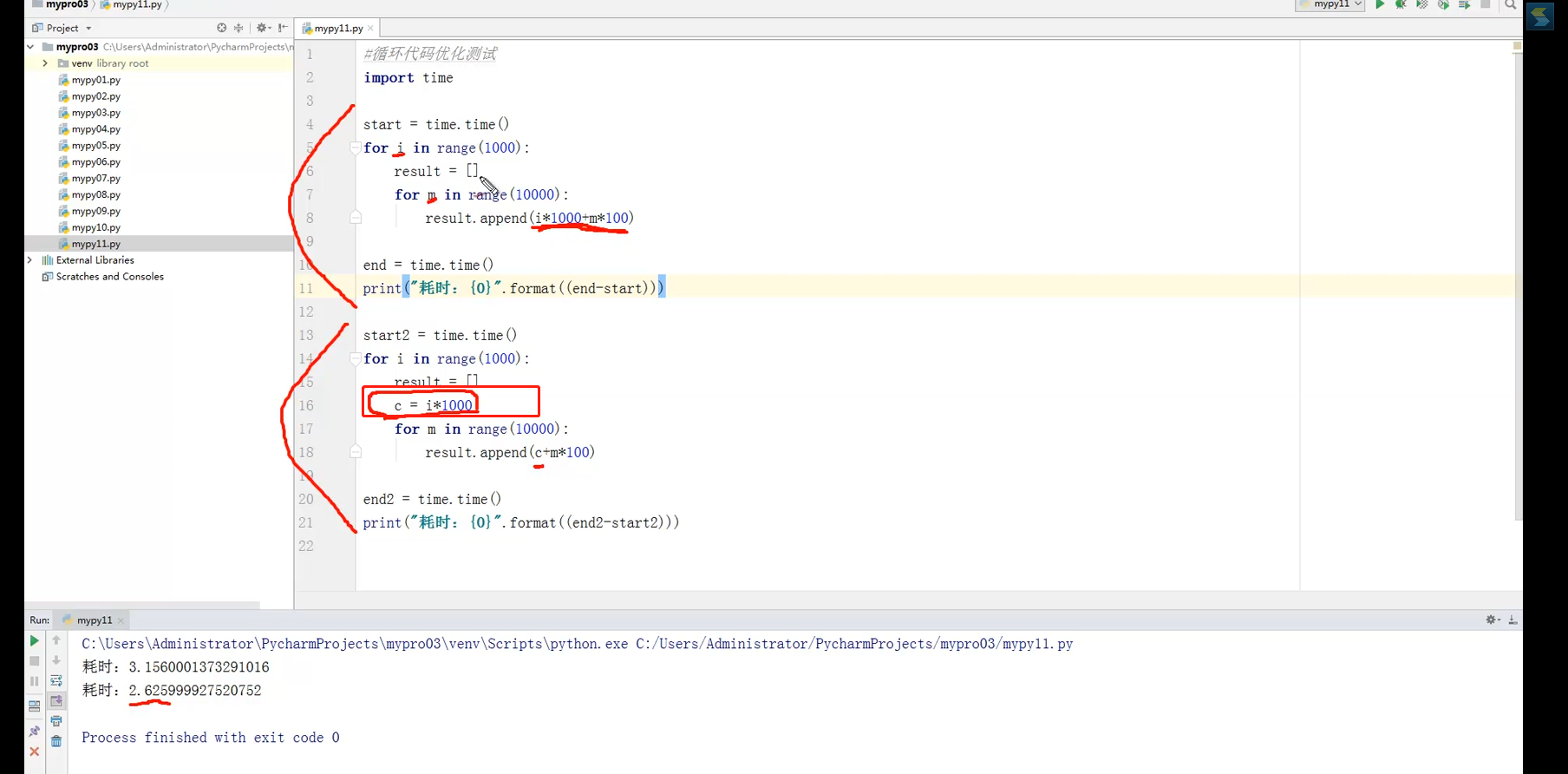1568x774 pixels.
Task: Click the script path link in console output
Action: [854, 644]
